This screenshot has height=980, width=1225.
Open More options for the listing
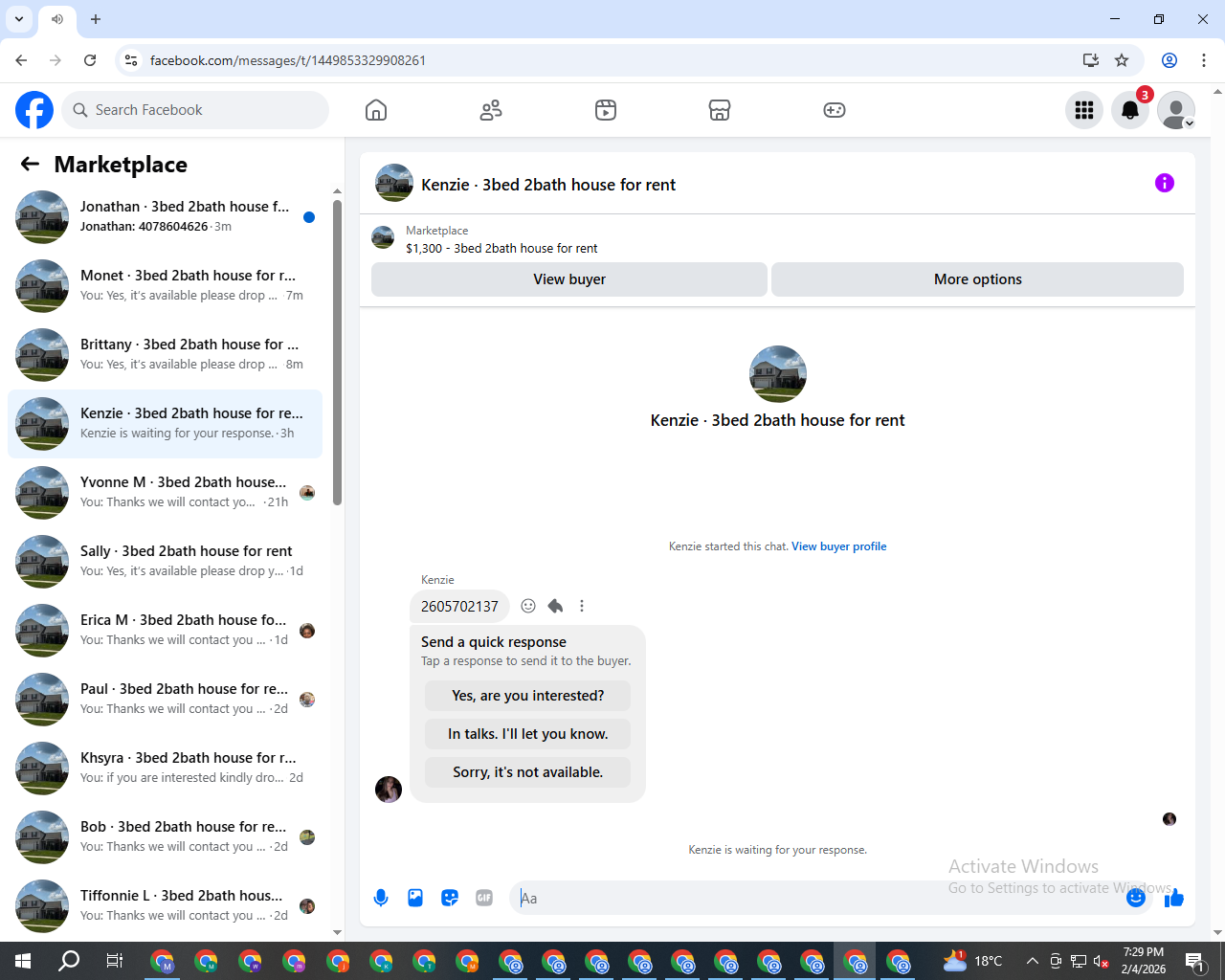(x=977, y=279)
